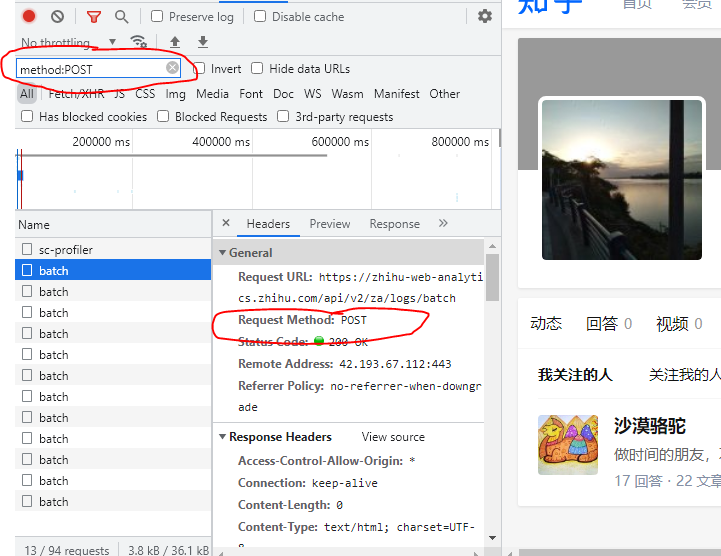Filter requests by Font type

251,94
